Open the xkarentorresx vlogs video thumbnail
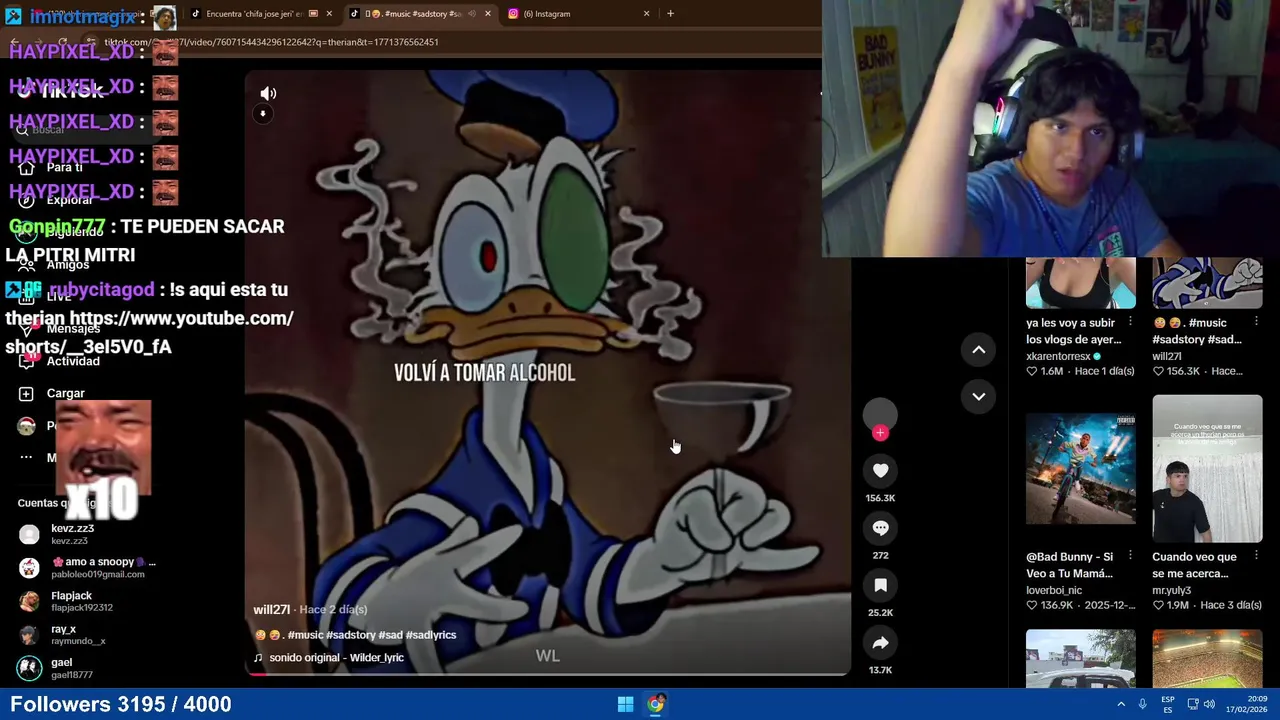1280x720 pixels. click(1080, 283)
